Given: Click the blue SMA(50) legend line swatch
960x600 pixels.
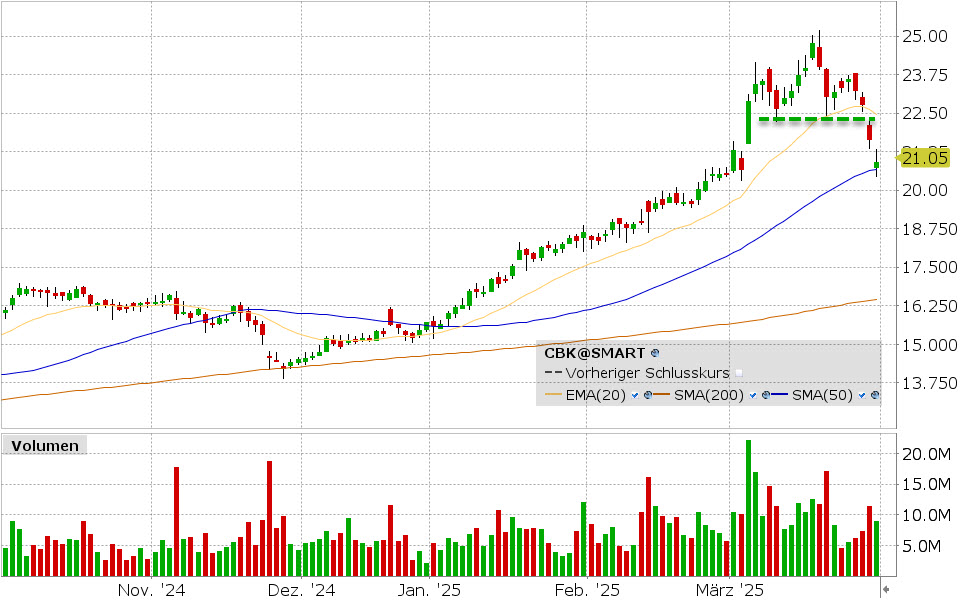Looking at the screenshot, I should pyautogui.click(x=779, y=394).
